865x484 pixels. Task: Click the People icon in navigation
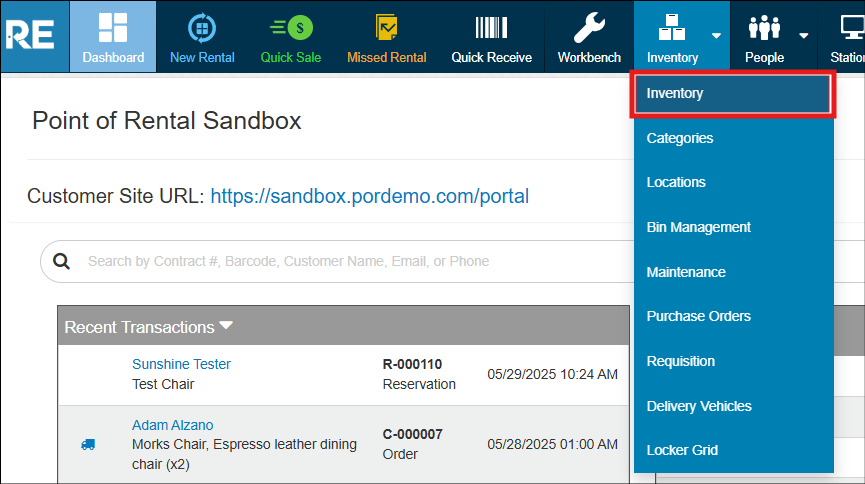point(764,28)
